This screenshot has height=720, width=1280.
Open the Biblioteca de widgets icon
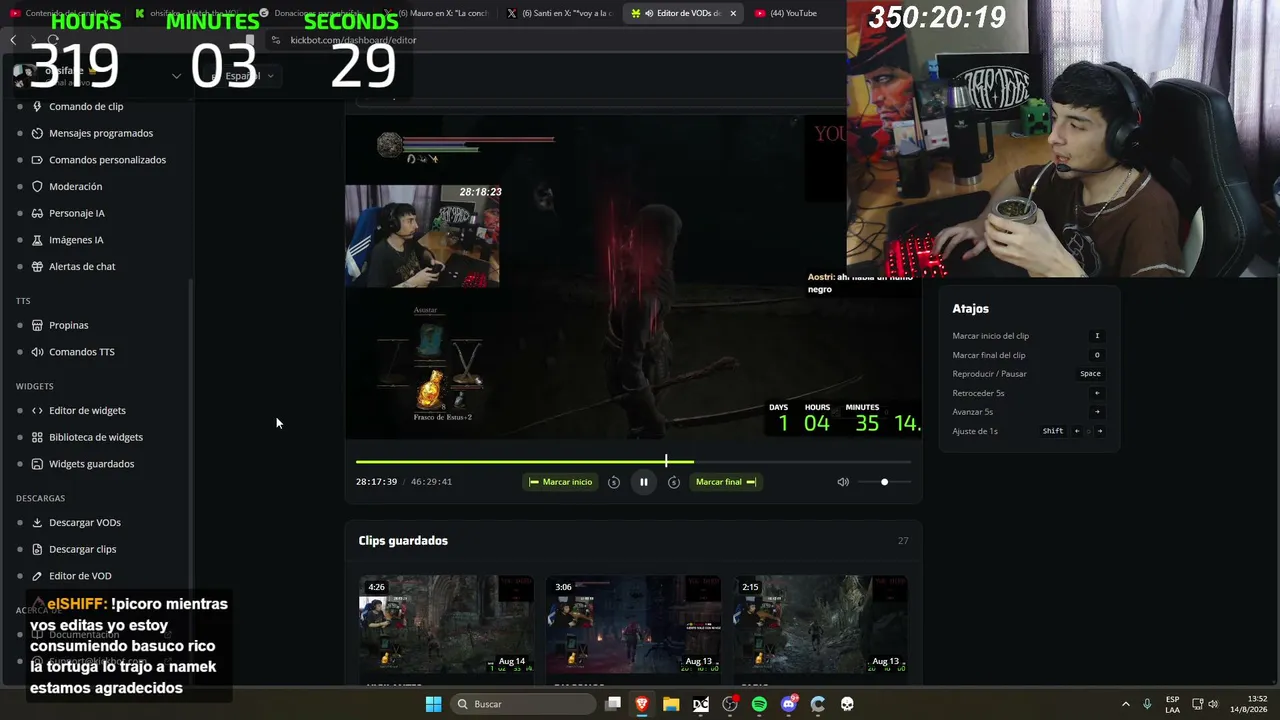(37, 437)
